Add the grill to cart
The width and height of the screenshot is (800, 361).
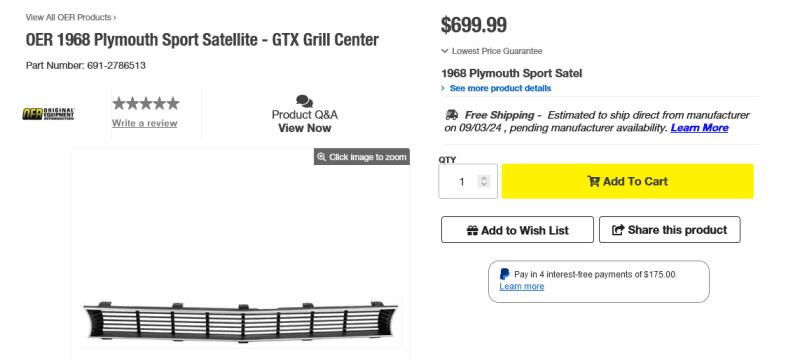tap(628, 181)
